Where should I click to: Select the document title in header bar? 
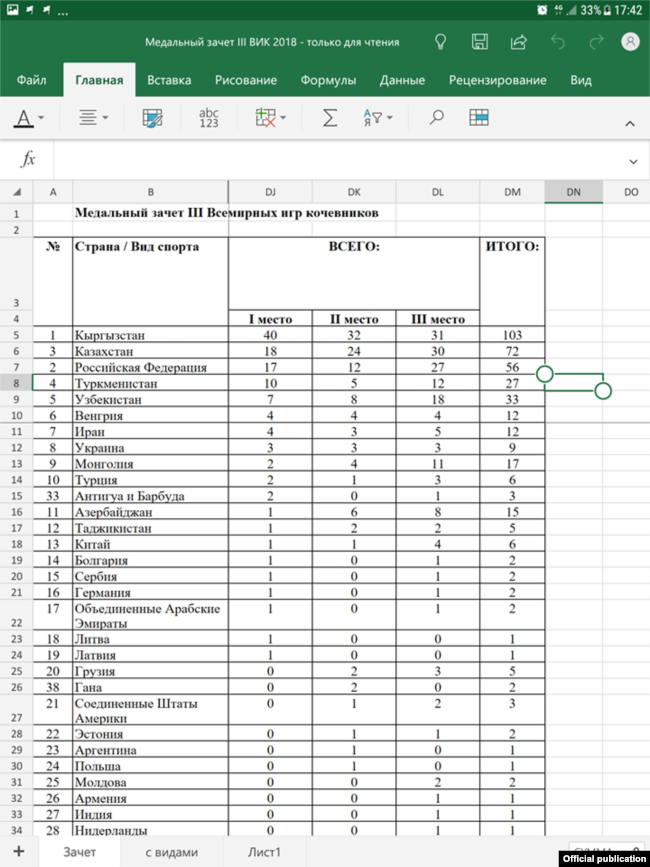click(272, 42)
